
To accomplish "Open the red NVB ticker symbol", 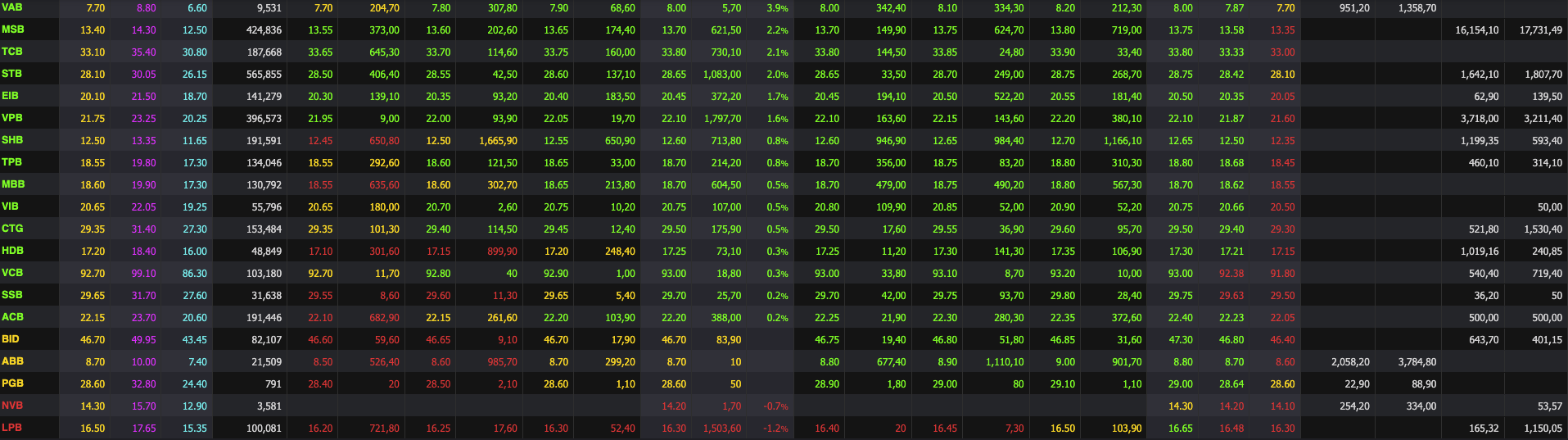I will click(x=12, y=406).
